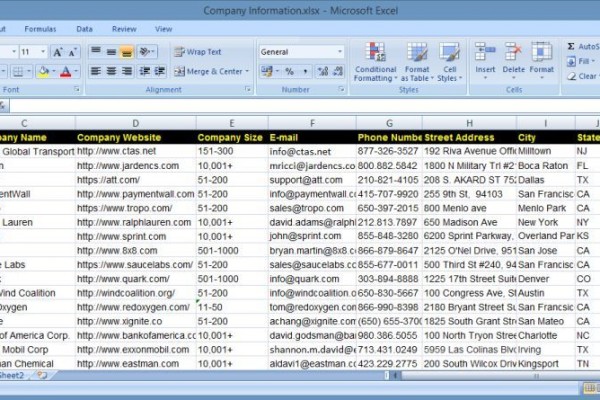Open the text orientation options
The image size is (600, 400).
click(147, 51)
